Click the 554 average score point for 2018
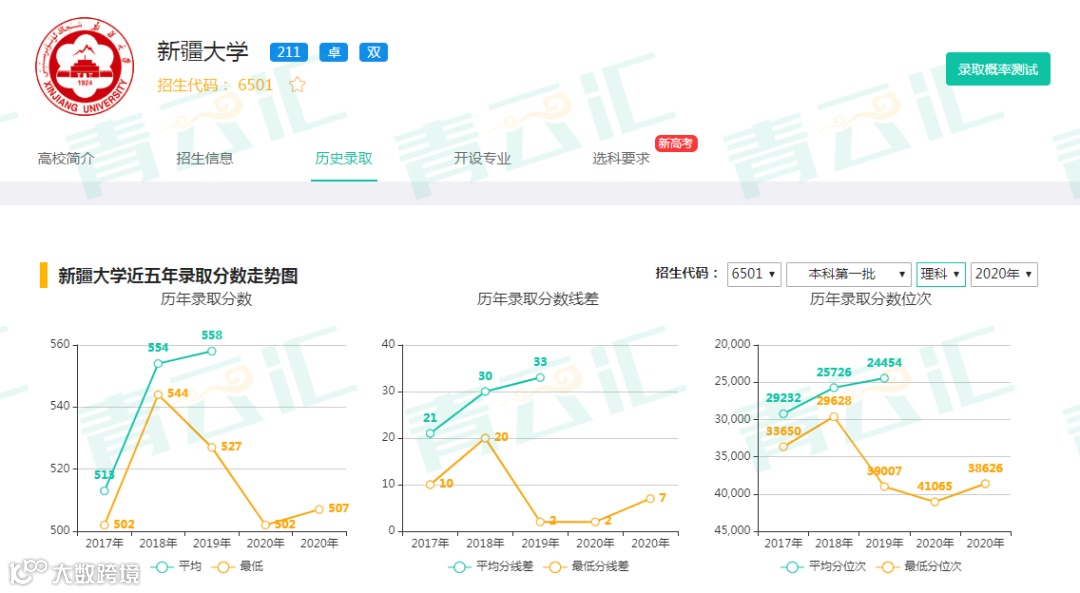Screen dimensions: 1080x593 click(x=158, y=364)
